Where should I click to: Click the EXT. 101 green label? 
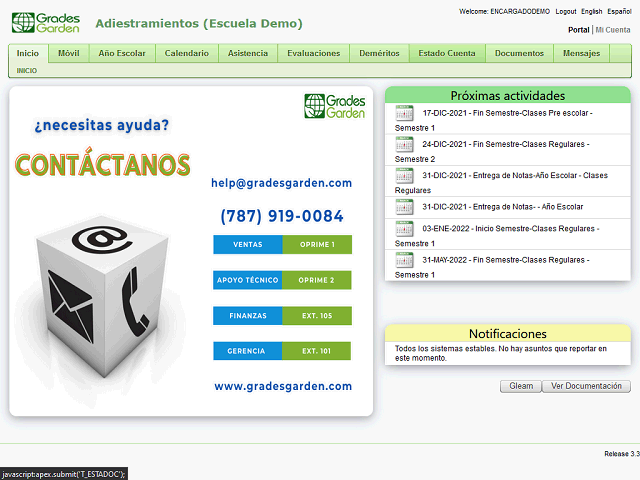tap(316, 351)
